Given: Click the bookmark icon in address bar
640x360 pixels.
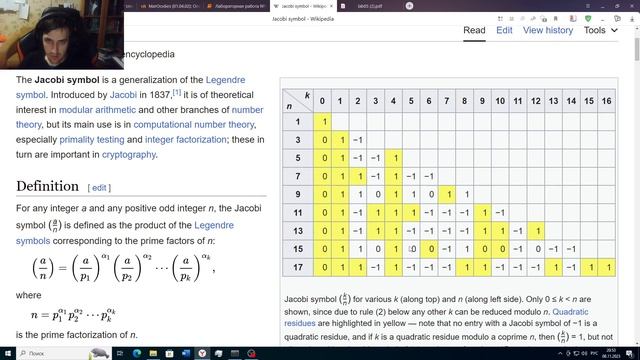Looking at the screenshot, I should point(556,19).
